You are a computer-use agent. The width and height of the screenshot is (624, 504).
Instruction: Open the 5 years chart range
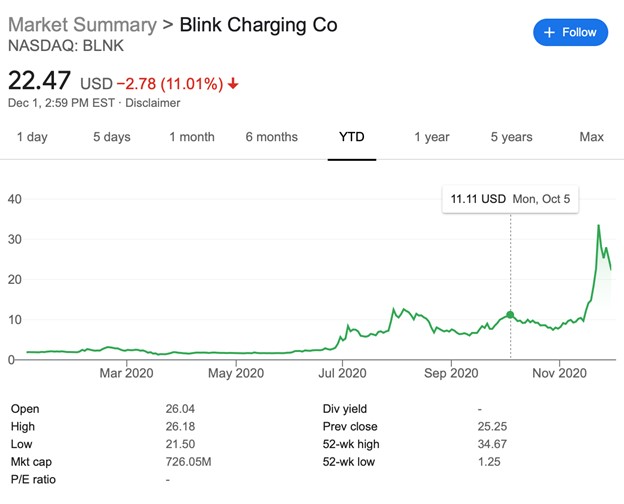(x=511, y=137)
